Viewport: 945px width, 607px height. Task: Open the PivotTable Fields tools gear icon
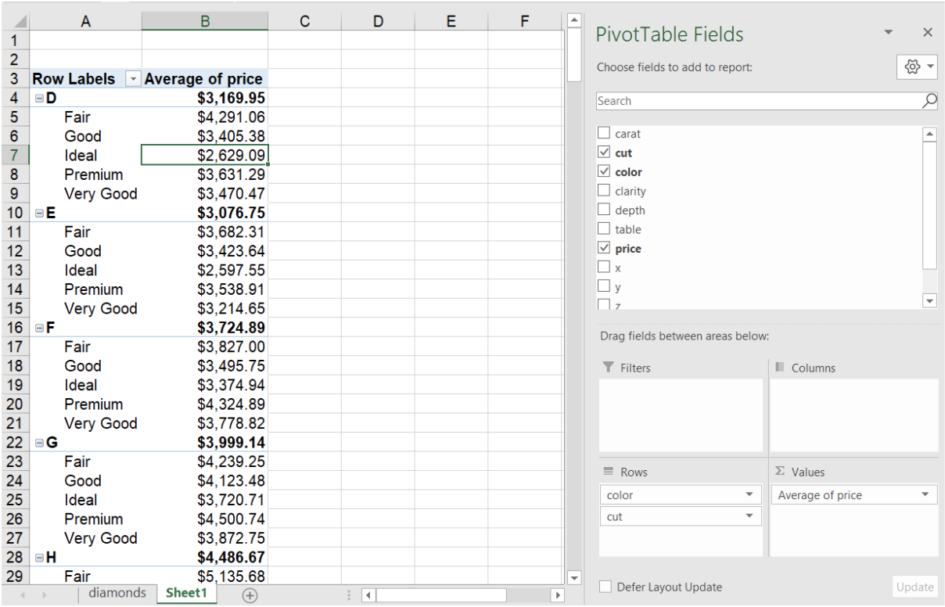[912, 66]
